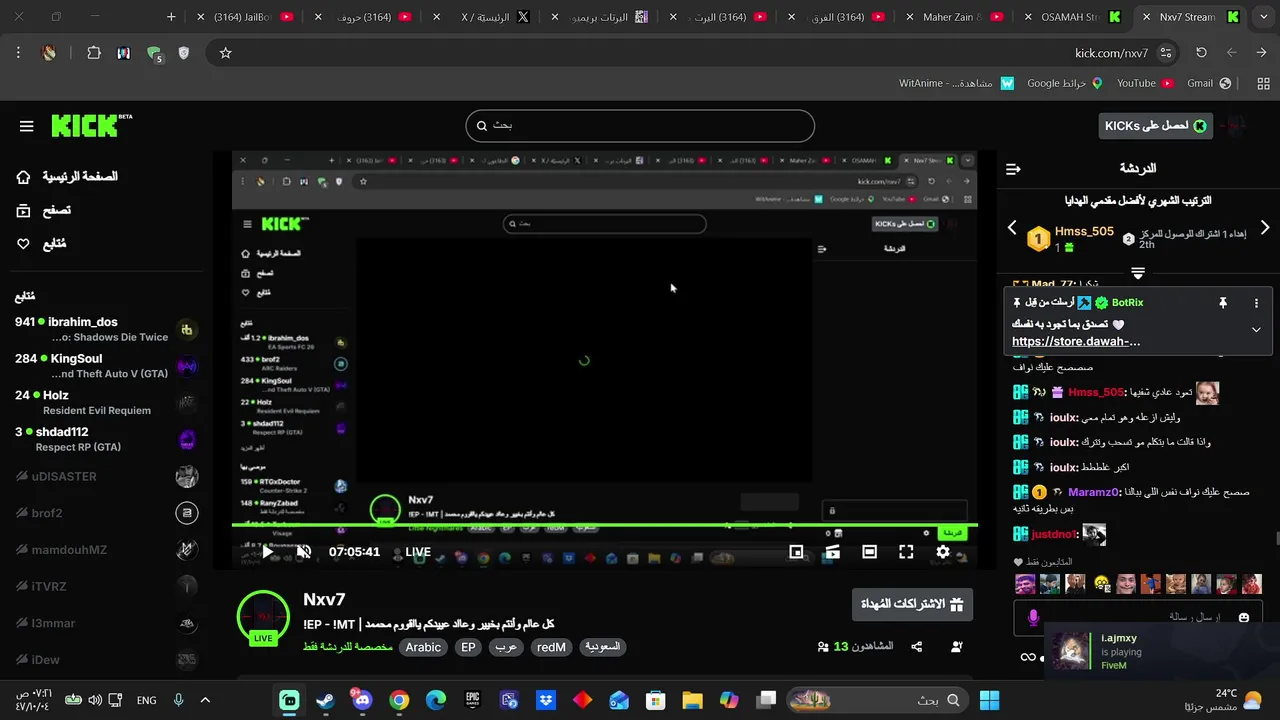The height and width of the screenshot is (720, 1280).
Task: Open the emoji picker in chat
Action: (1244, 618)
